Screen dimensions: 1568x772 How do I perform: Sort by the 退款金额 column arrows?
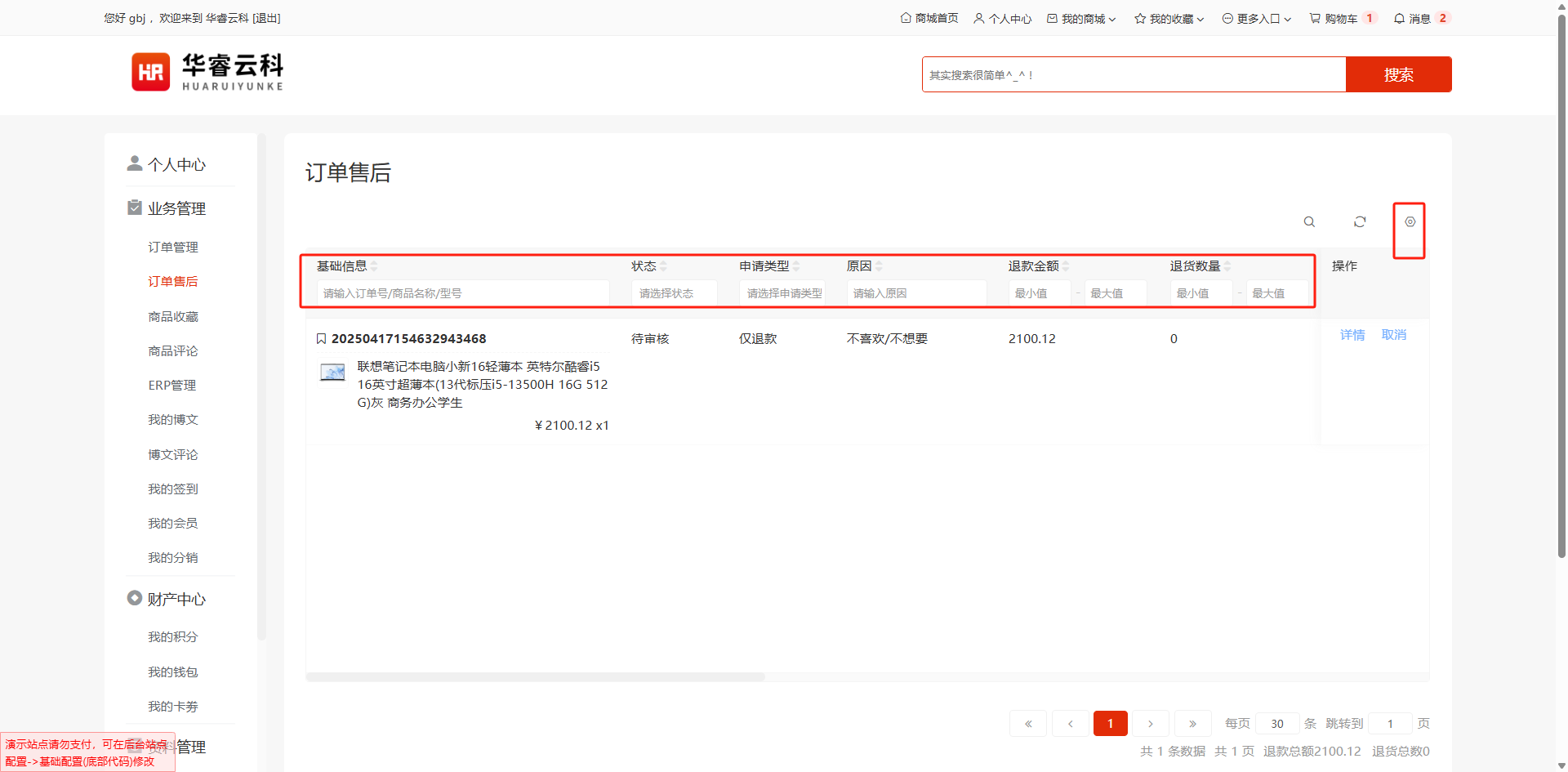1066,266
